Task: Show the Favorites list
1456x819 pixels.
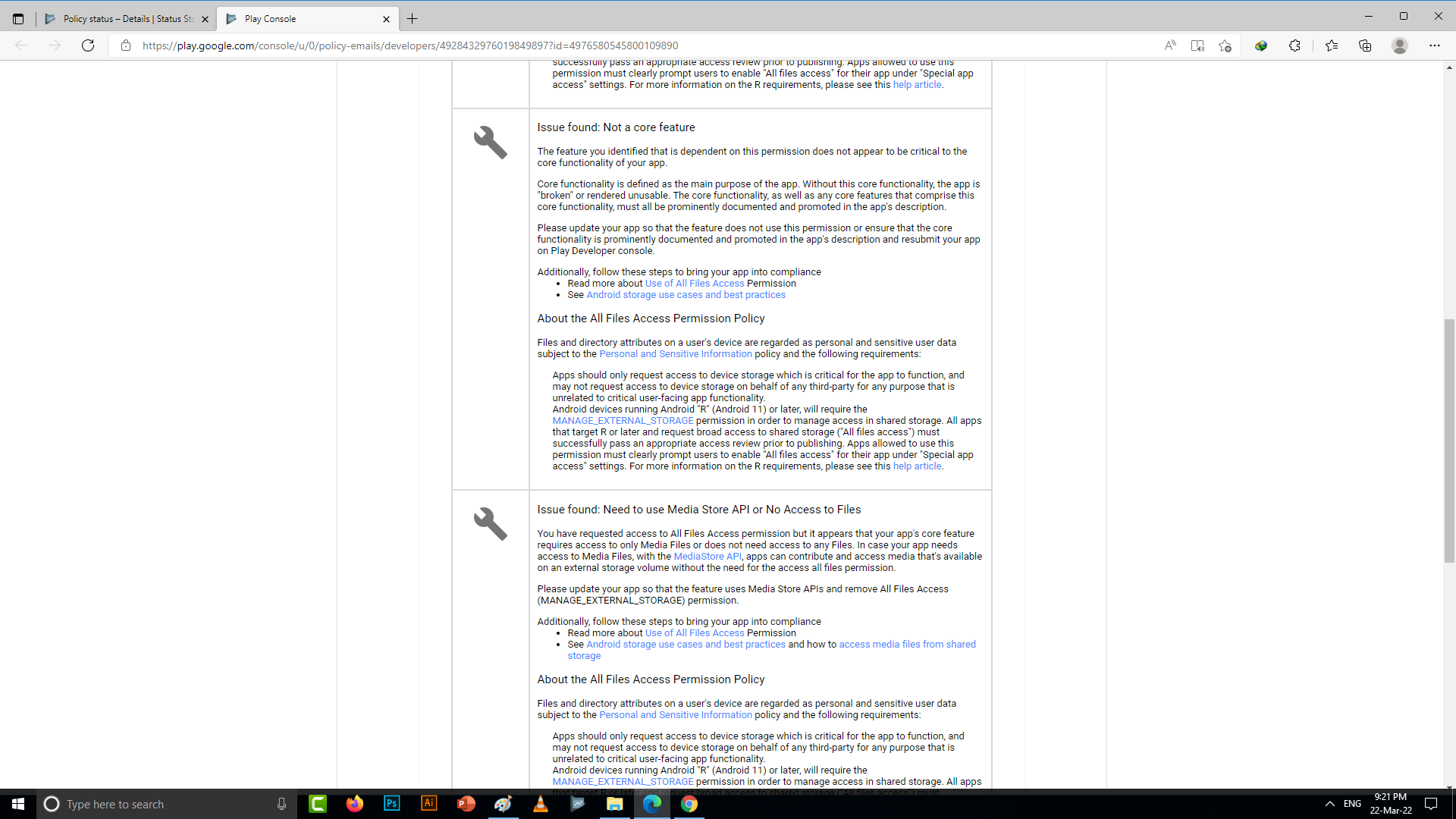Action: (x=1332, y=45)
